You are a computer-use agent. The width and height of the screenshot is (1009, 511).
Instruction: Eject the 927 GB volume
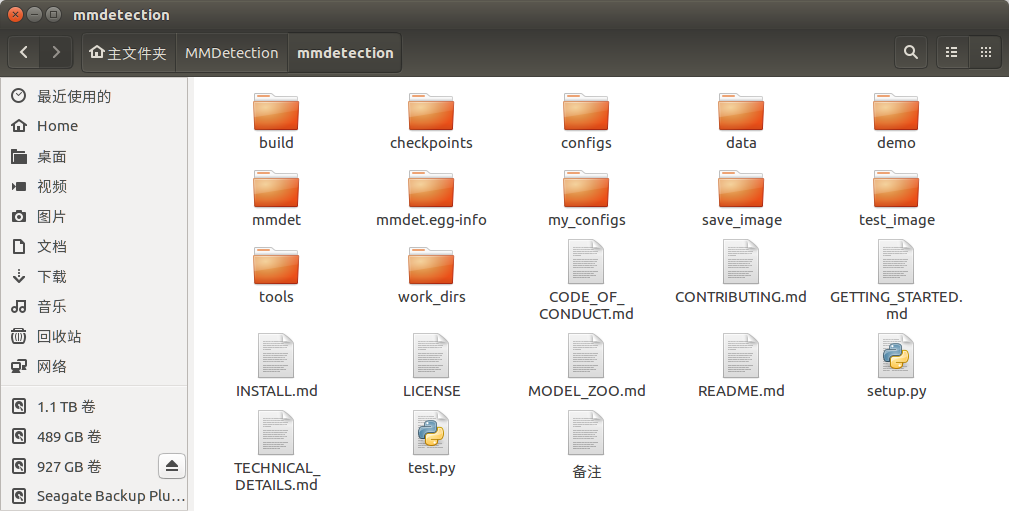[x=172, y=466]
